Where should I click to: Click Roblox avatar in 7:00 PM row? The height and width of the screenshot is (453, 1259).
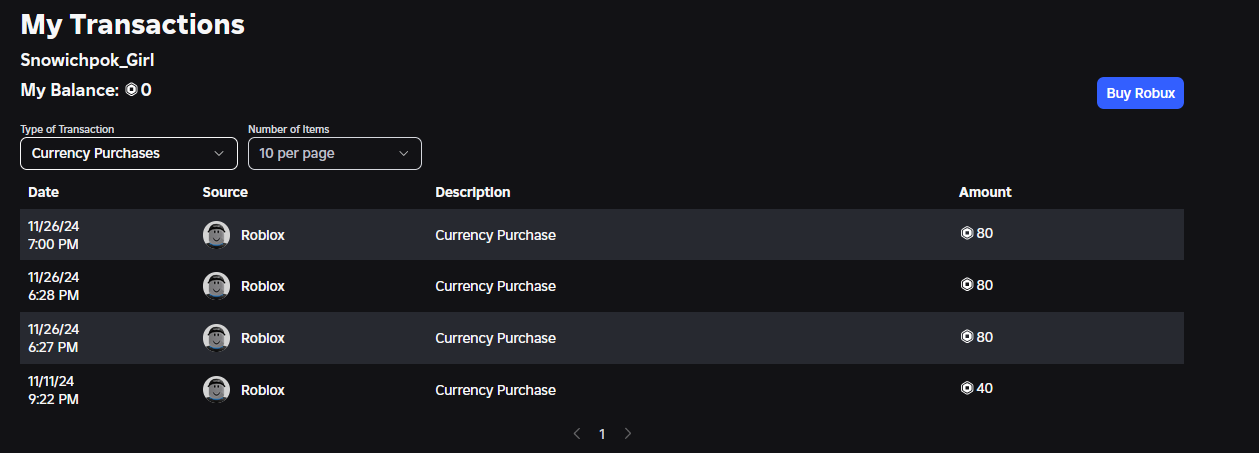click(x=216, y=235)
